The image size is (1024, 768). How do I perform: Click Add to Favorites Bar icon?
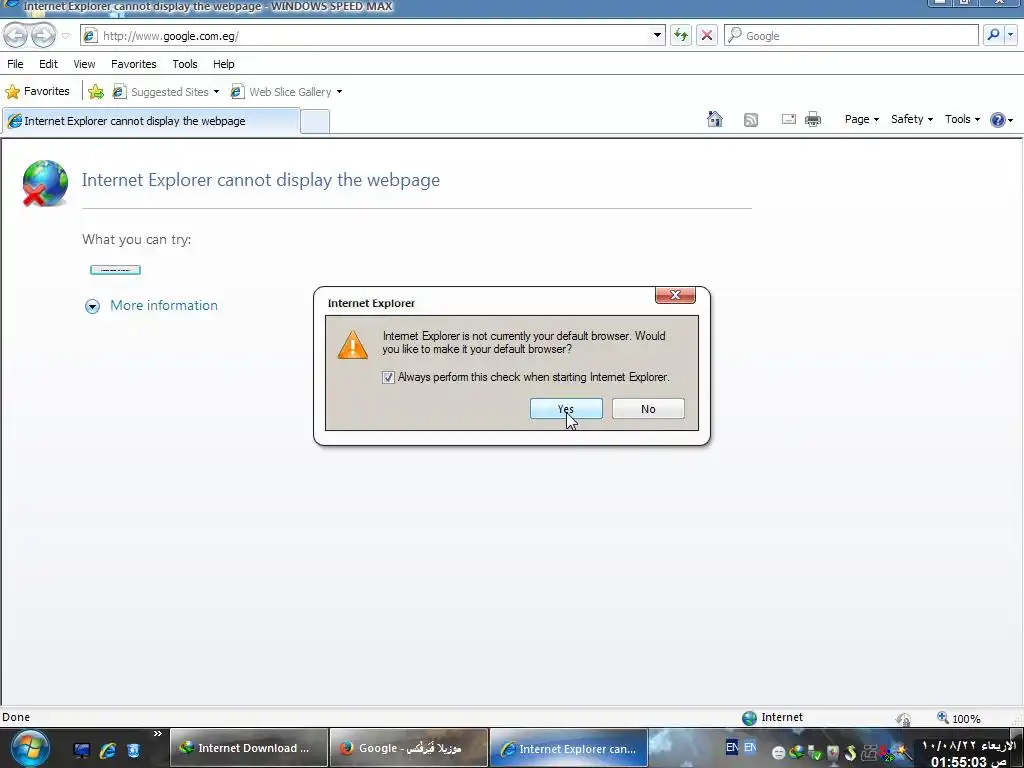click(96, 91)
